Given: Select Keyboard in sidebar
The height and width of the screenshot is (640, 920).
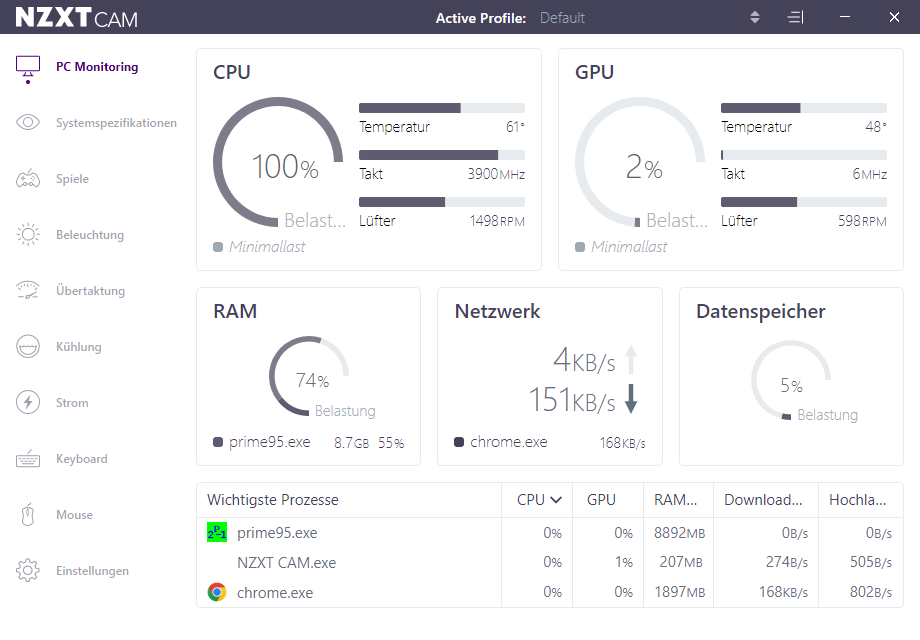Looking at the screenshot, I should tap(82, 459).
